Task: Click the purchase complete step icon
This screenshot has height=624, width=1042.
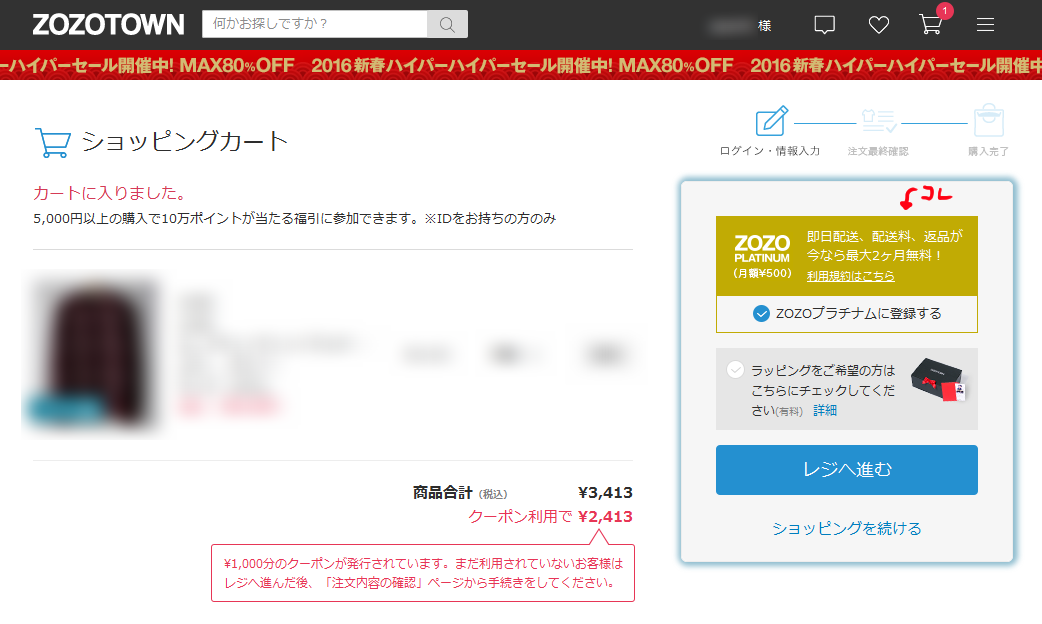Action: 988,120
